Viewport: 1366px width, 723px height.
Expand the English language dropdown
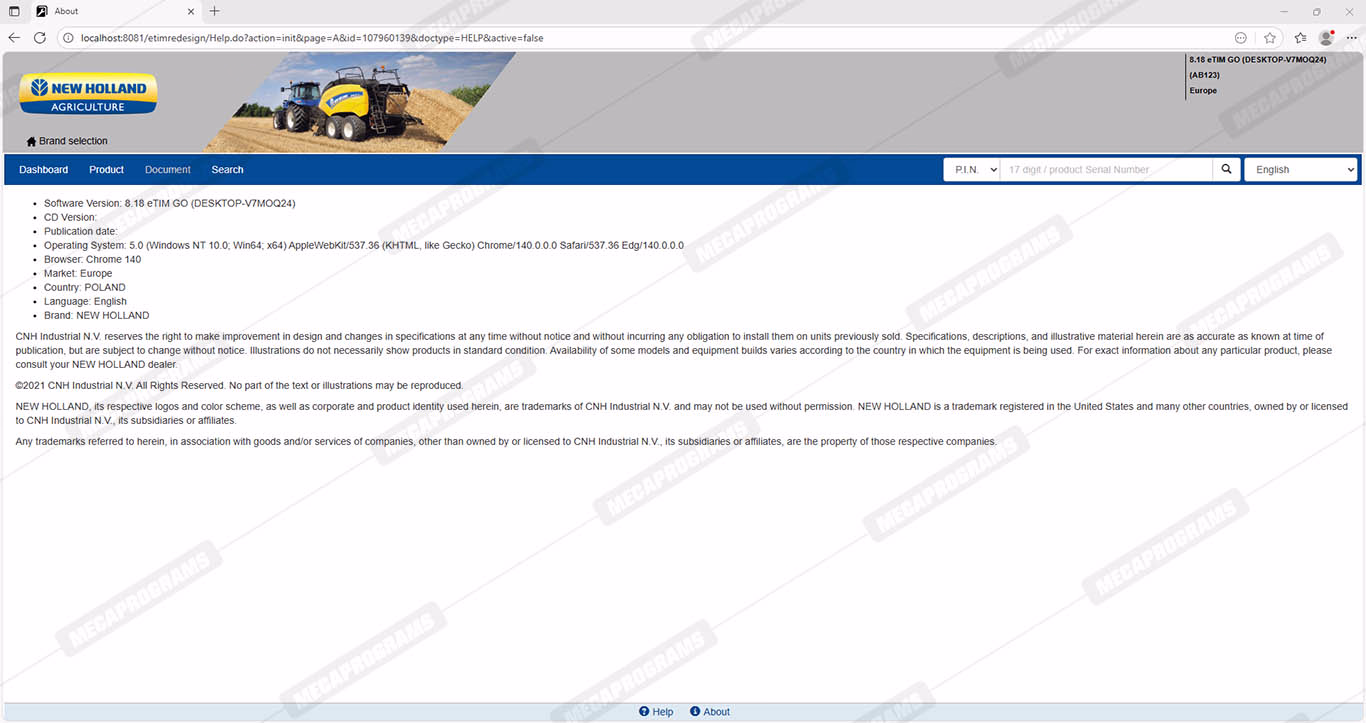(1301, 170)
